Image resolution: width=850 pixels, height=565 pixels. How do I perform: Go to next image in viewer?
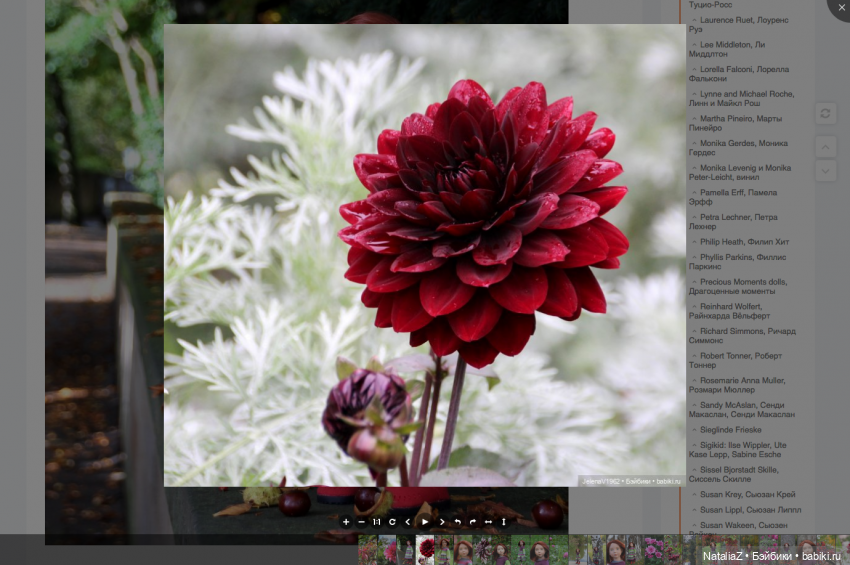[442, 522]
